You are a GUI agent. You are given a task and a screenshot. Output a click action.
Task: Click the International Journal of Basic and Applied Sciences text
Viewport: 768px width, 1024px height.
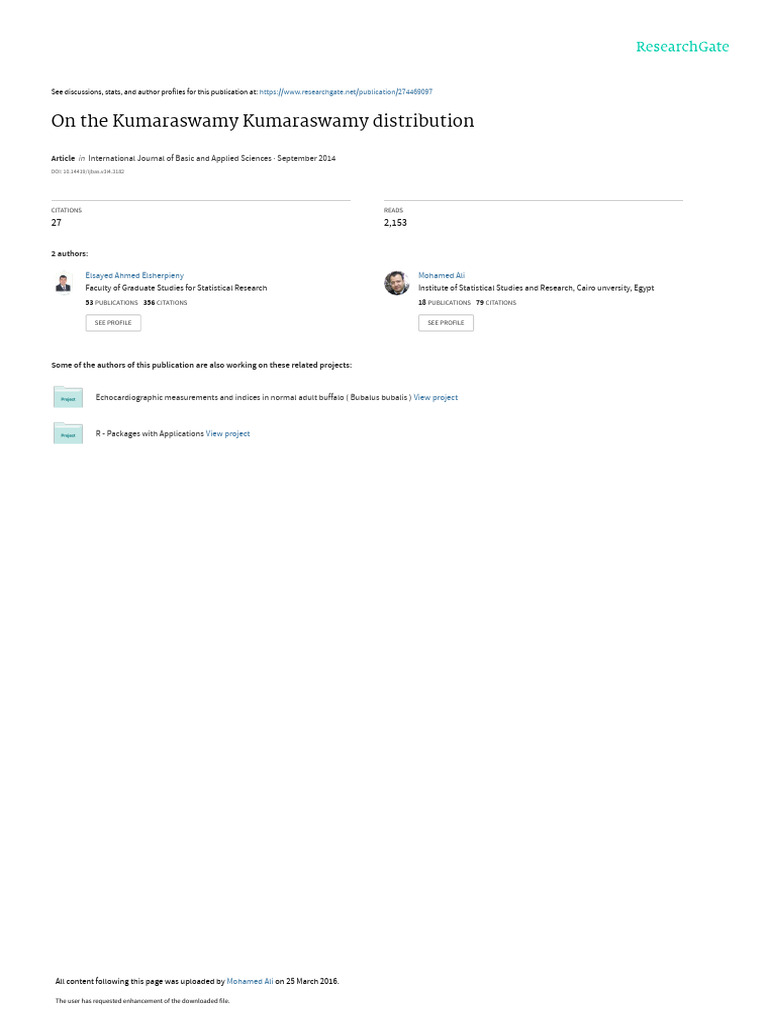tap(180, 159)
